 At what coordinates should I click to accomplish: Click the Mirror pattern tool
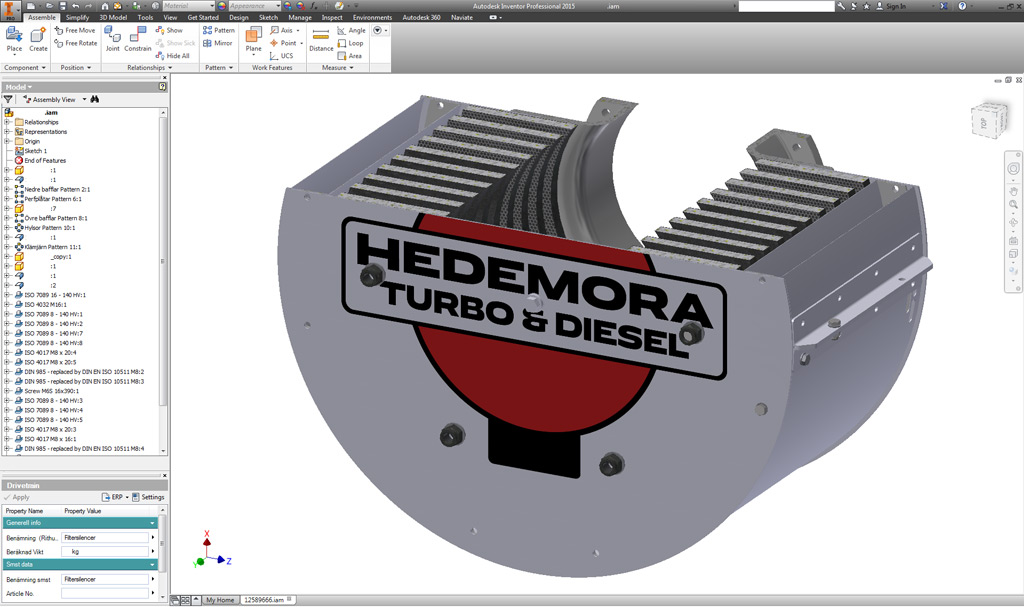pyautogui.click(x=217, y=43)
